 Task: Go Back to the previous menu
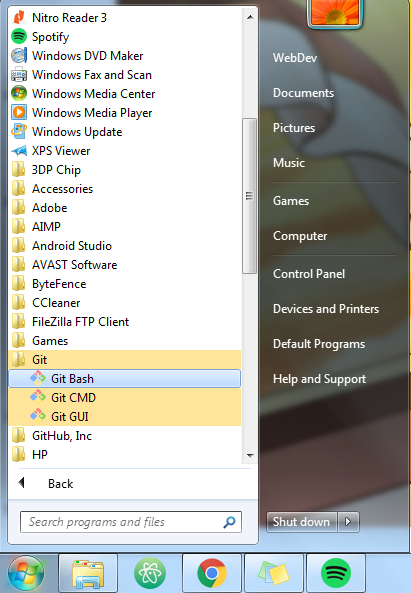click(60, 483)
